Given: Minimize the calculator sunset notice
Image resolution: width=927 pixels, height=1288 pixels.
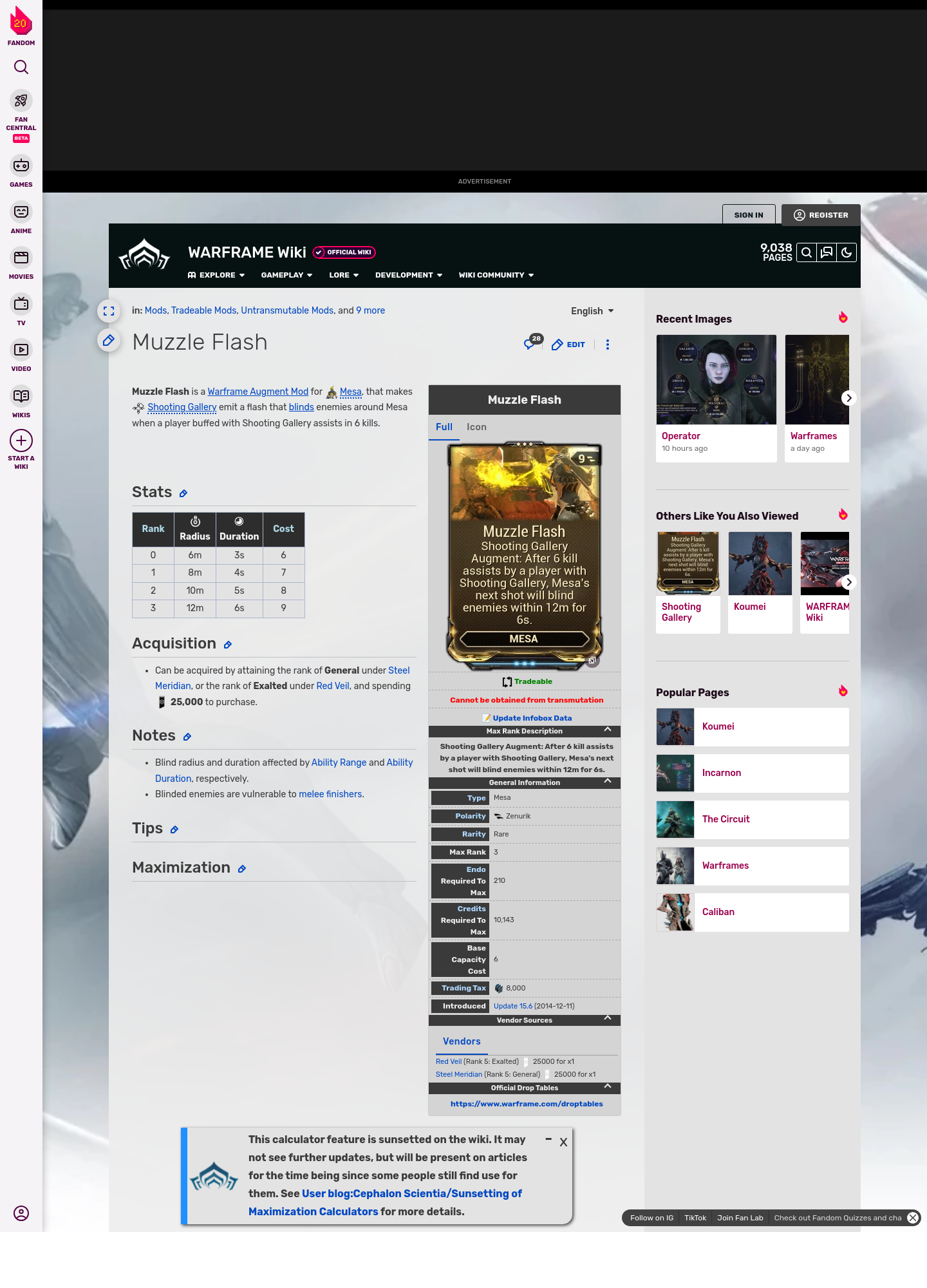Looking at the screenshot, I should coord(548,1139).
